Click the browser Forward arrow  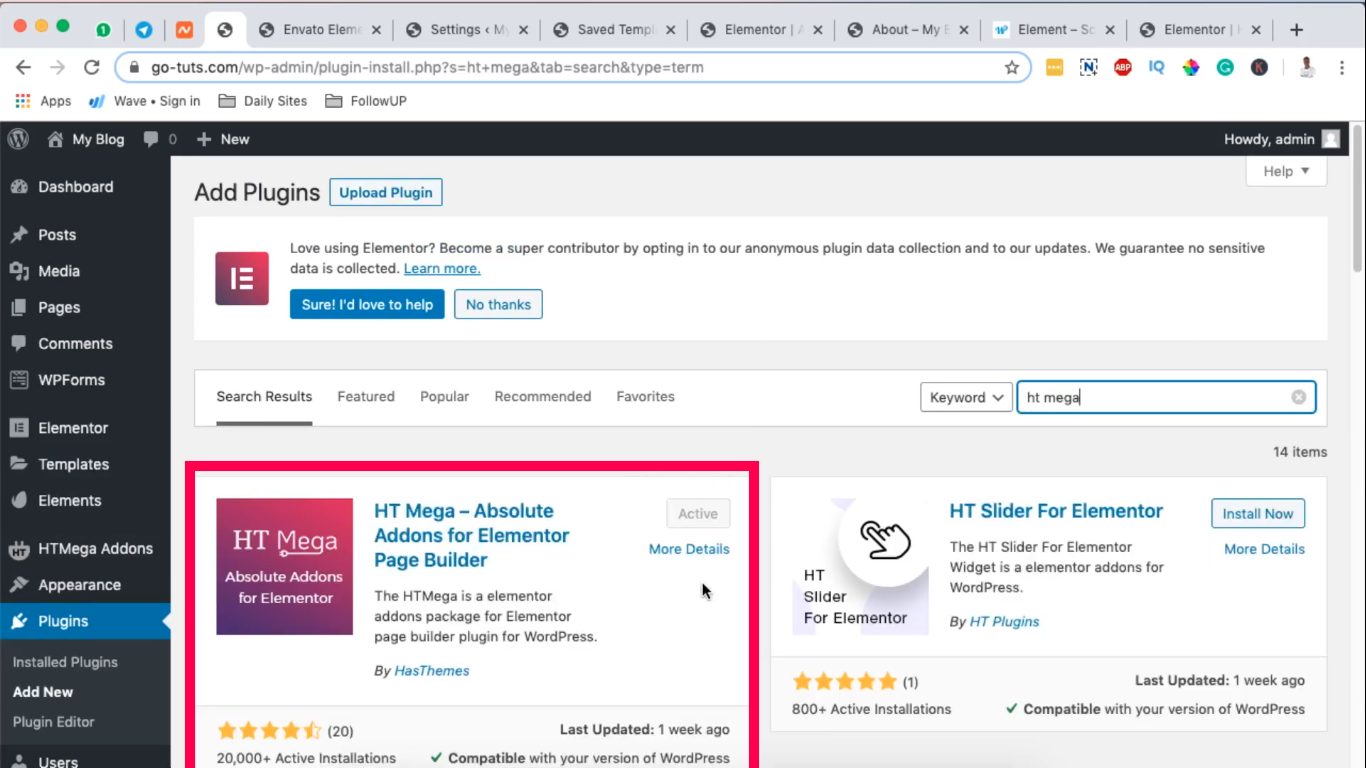58,67
